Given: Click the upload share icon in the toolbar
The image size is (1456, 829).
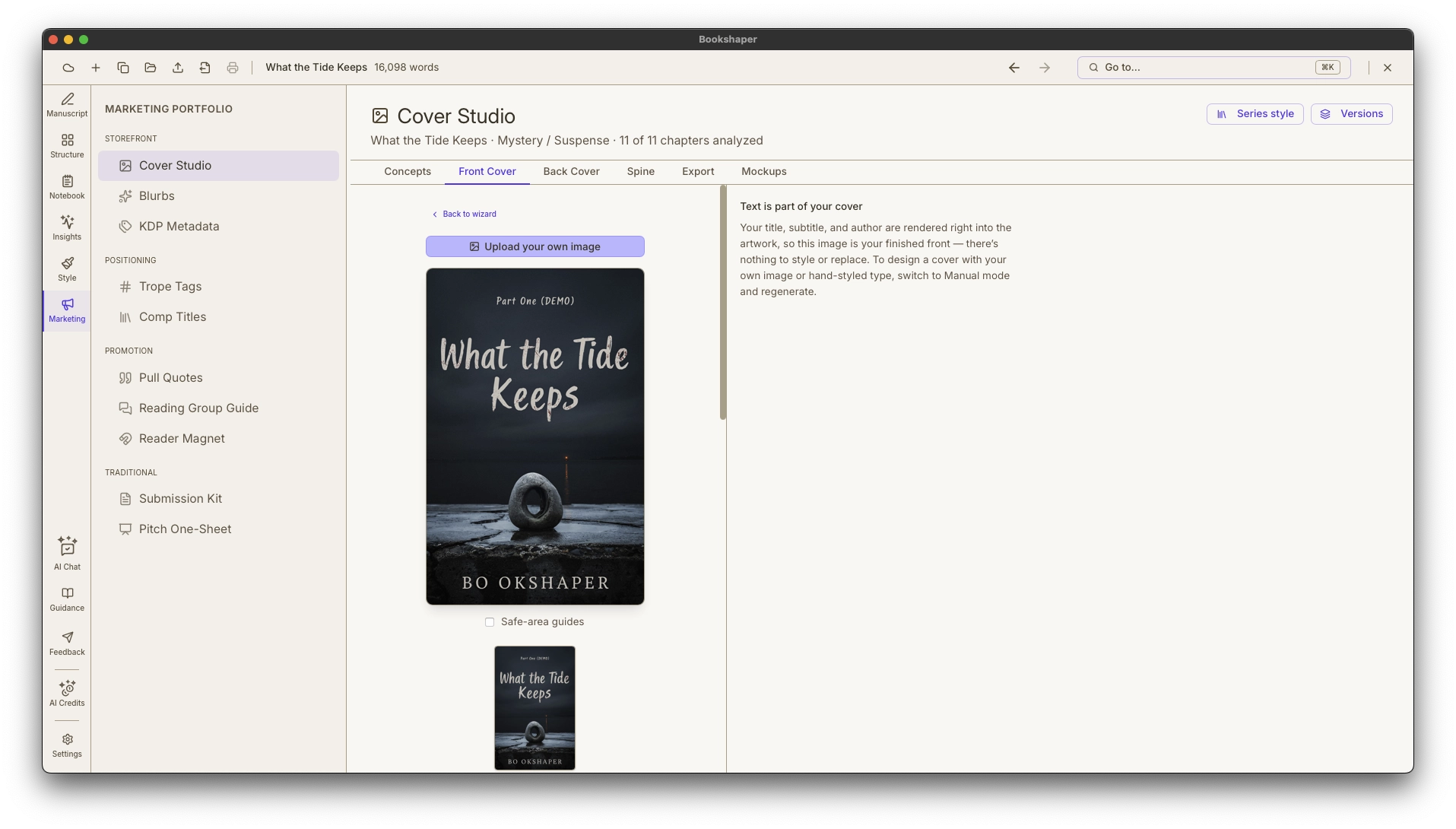Looking at the screenshot, I should (x=178, y=68).
